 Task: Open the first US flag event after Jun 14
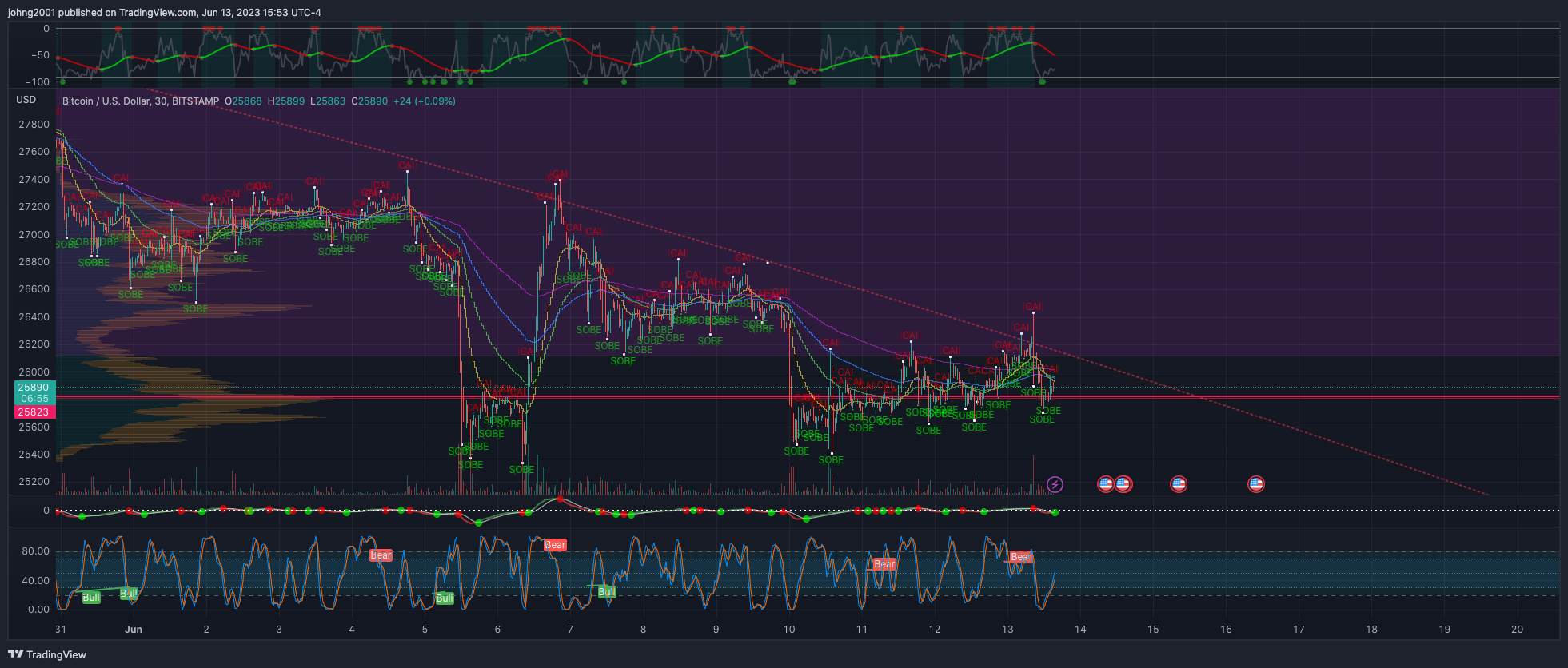click(1105, 484)
